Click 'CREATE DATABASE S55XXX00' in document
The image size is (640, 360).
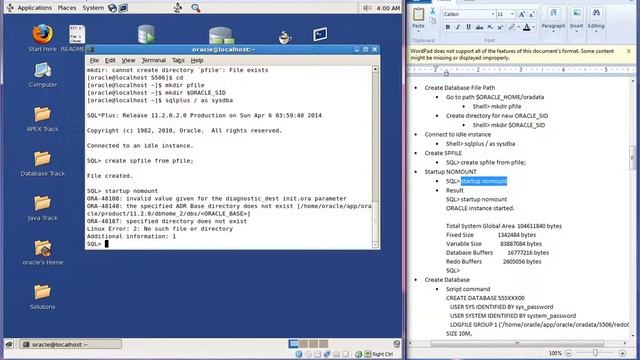(x=485, y=298)
